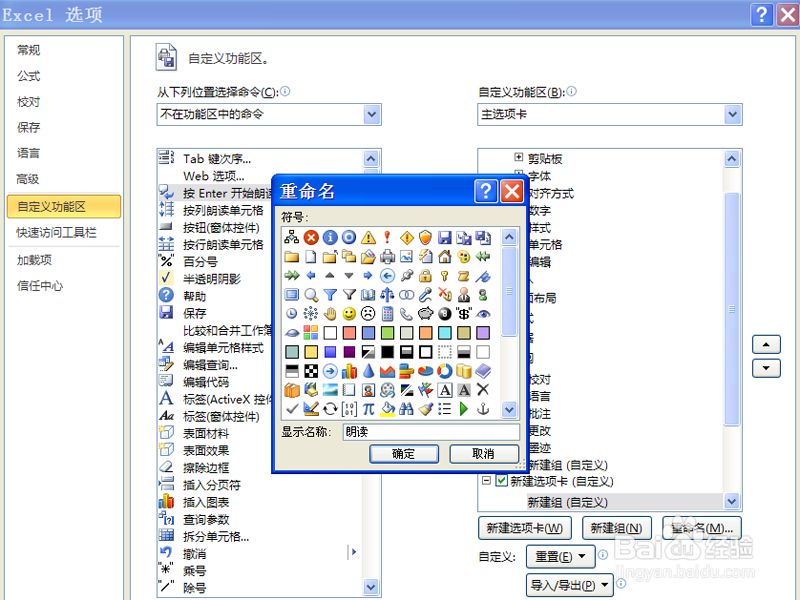This screenshot has width=800, height=600.
Task: Click the 新建组(N) button
Action: pos(616,528)
